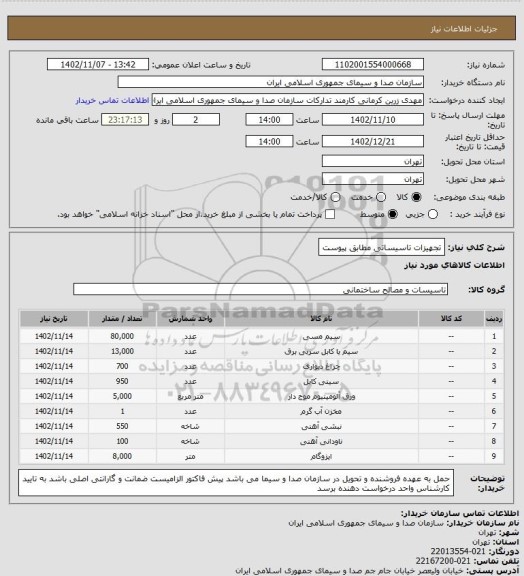Select the کالا radio button

416,197
